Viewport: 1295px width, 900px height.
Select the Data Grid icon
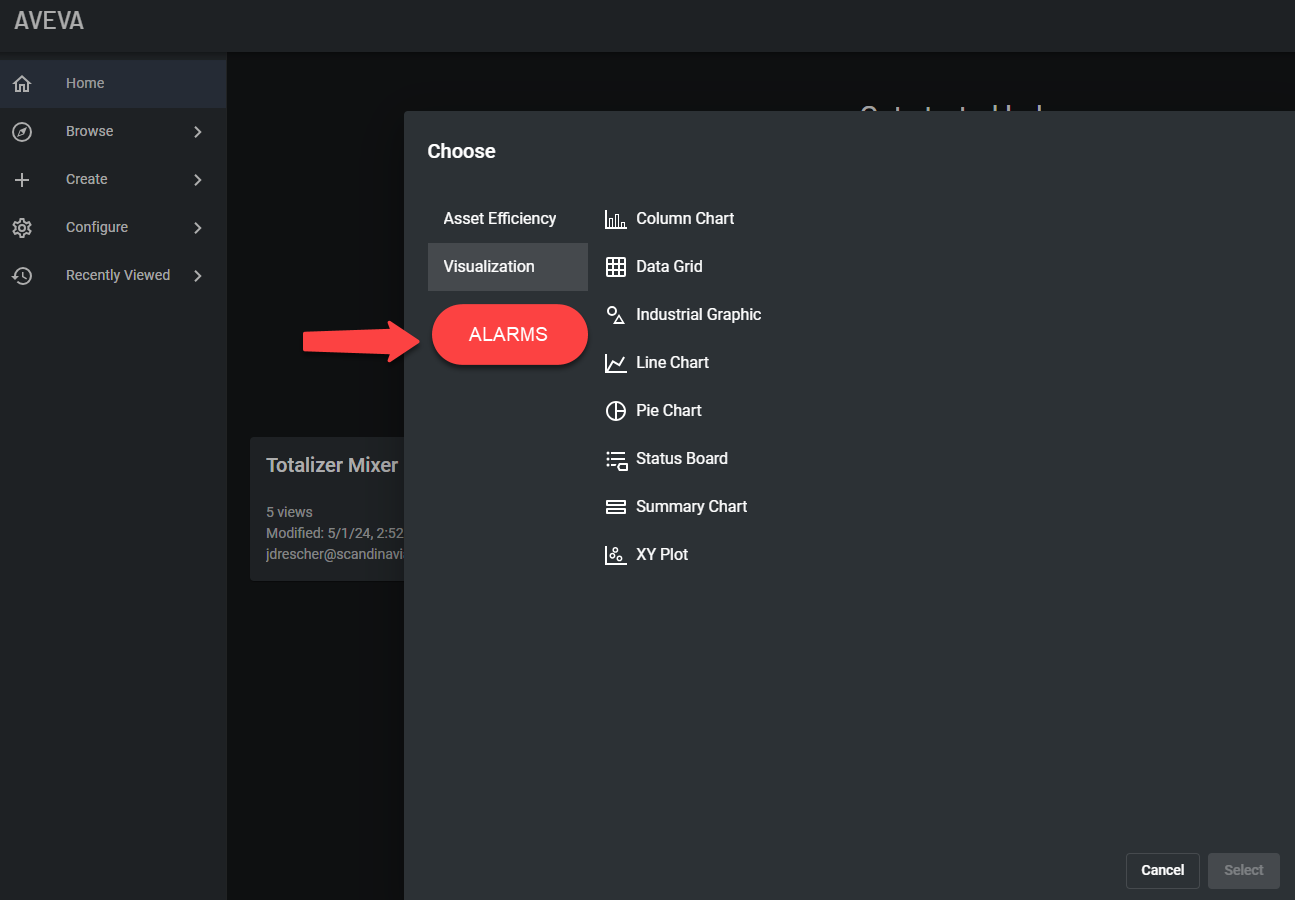click(x=616, y=267)
